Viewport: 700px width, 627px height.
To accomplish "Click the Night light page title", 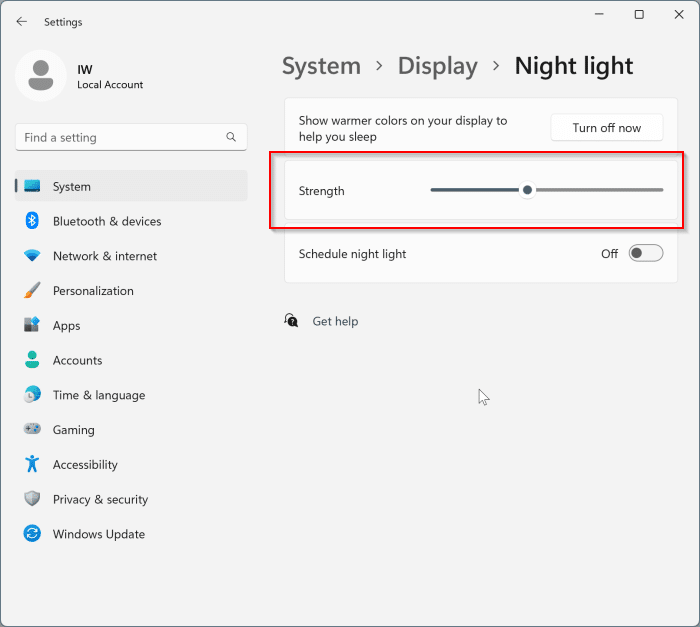I will click(x=574, y=66).
